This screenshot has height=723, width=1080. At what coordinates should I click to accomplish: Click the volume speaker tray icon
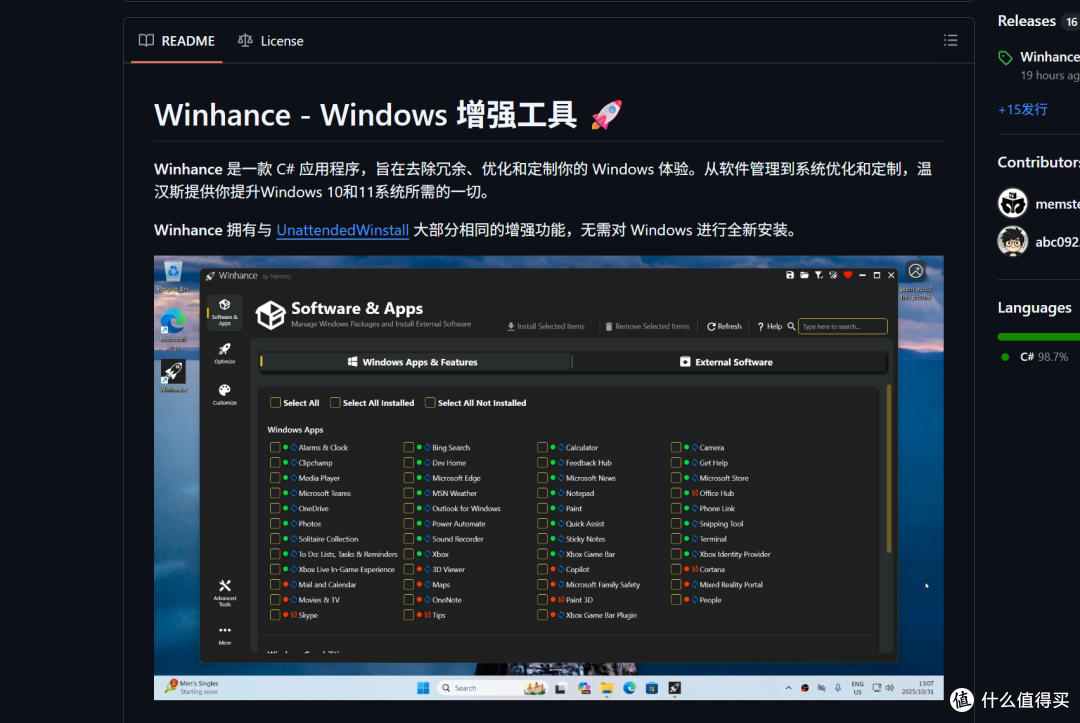tap(890, 688)
